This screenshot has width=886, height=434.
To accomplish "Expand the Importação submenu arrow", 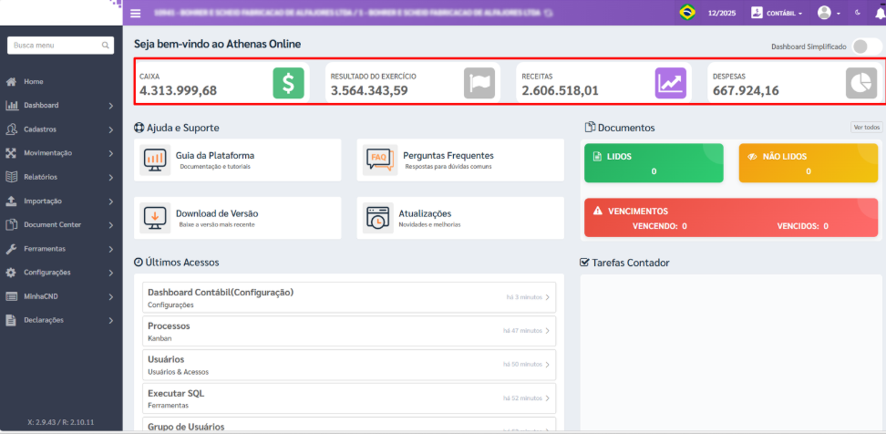I will [x=111, y=201].
